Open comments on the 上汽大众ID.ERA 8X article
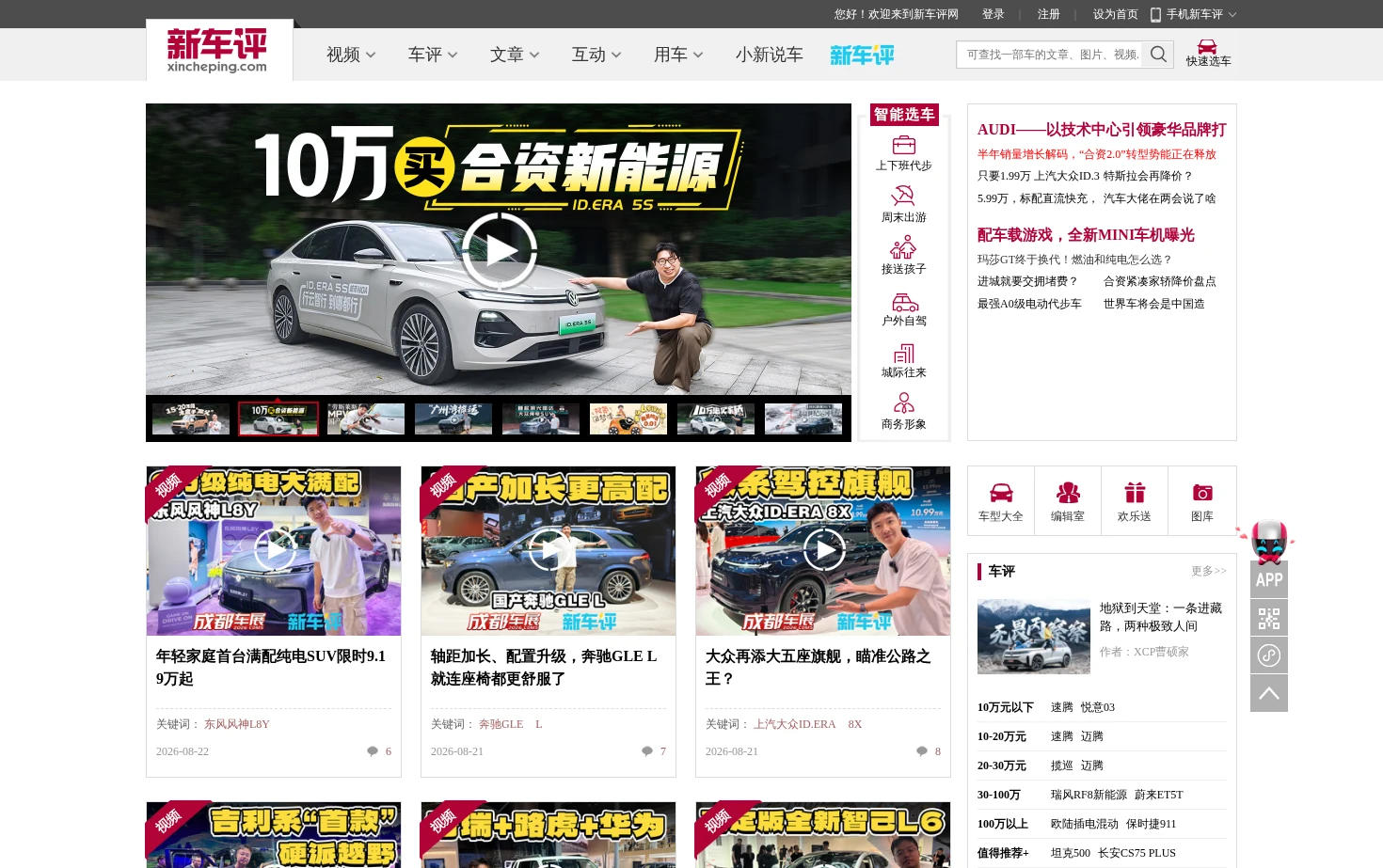Image resolution: width=1383 pixels, height=868 pixels. point(929,751)
